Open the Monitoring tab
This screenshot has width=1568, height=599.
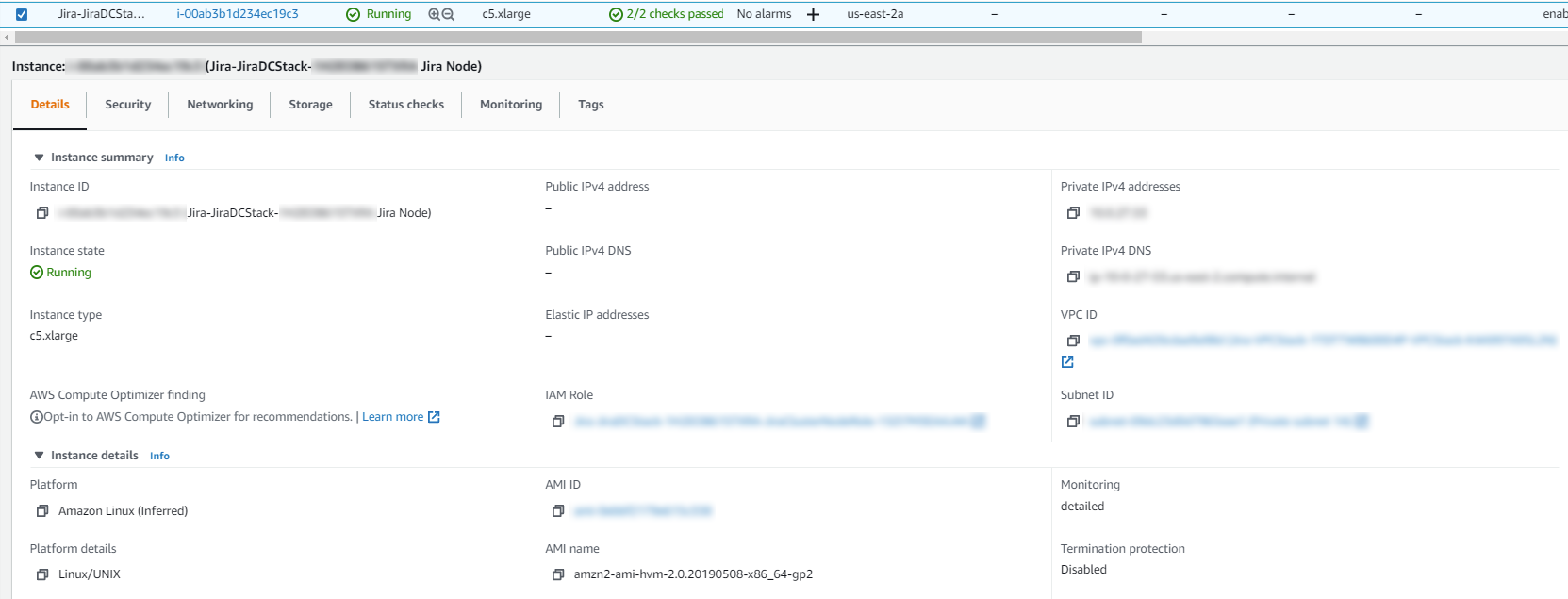click(x=511, y=105)
